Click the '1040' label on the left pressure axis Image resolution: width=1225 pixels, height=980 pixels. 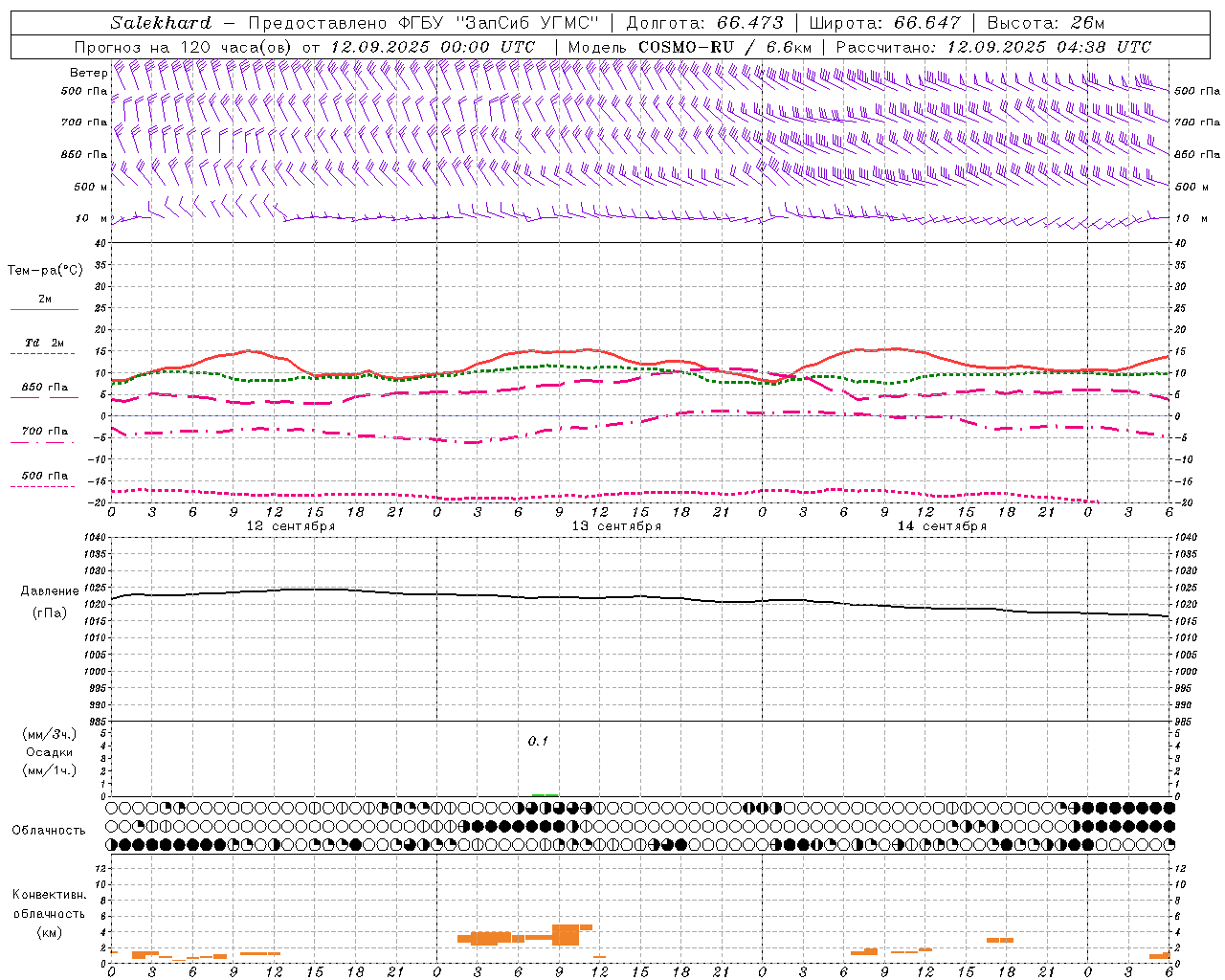point(93,538)
